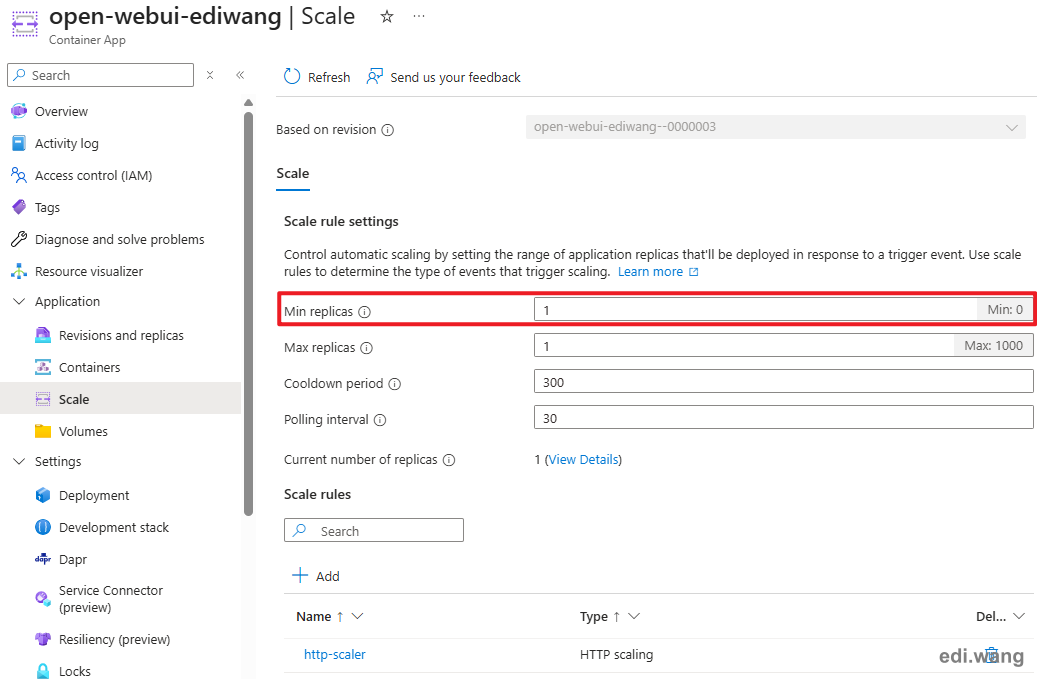Click the View Details link
This screenshot has width=1037, height=679.
point(583,459)
